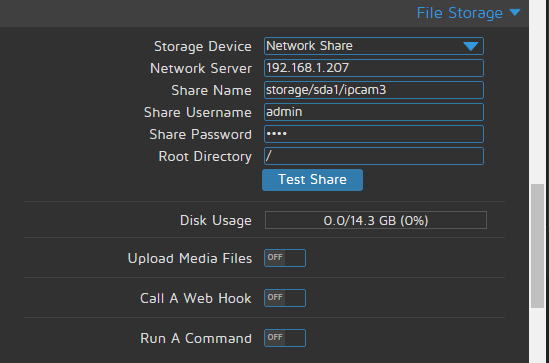The image size is (549, 363).
Task: Select the Share Username field
Action: pos(374,112)
